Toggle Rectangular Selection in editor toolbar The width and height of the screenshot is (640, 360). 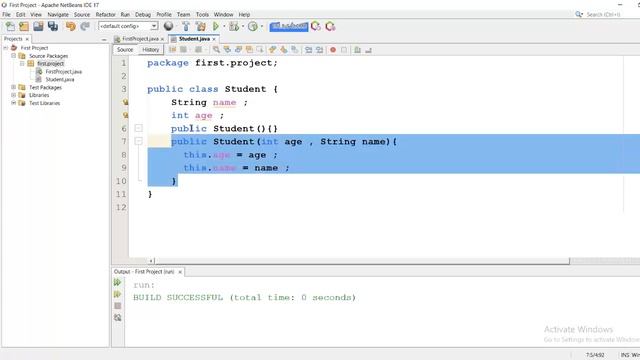coord(260,50)
